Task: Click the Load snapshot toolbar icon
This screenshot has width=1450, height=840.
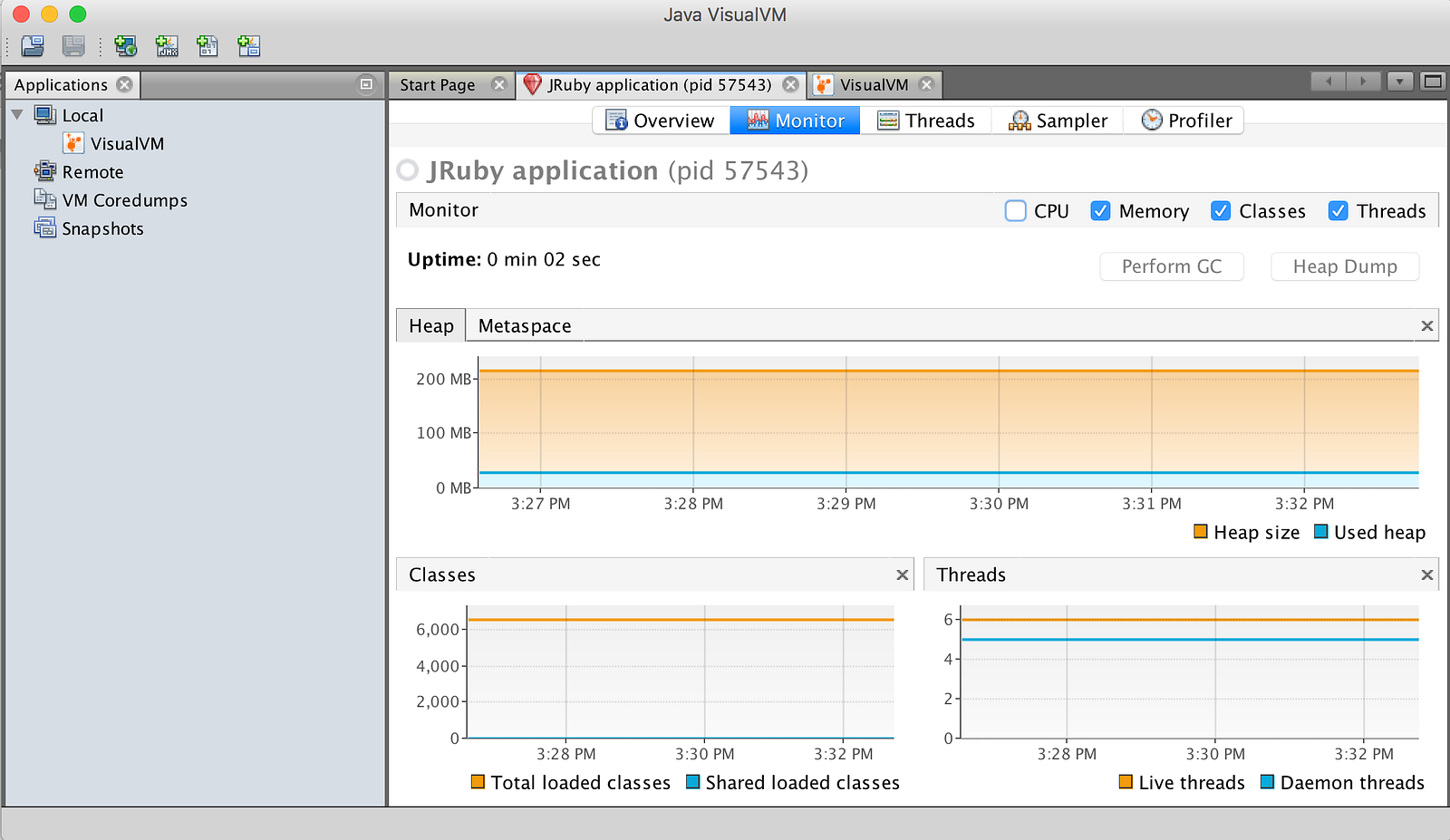Action: pyautogui.click(x=33, y=45)
